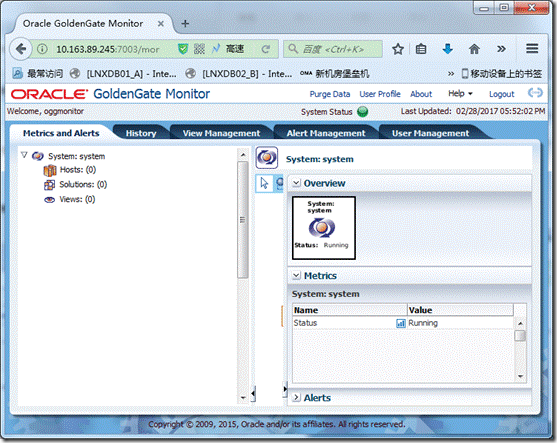Click metrics table scroll down arrow
This screenshot has height=443, width=557.
click(520, 376)
